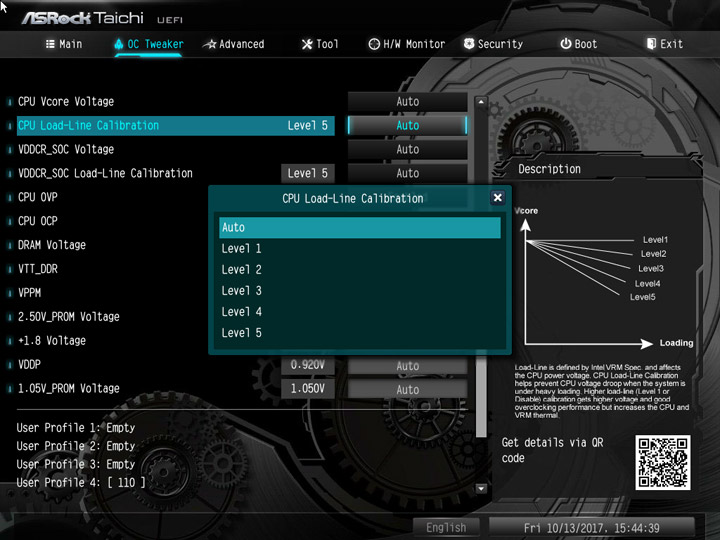Image resolution: width=720 pixels, height=540 pixels.
Task: Click the Security shield icon
Action: 469,44
